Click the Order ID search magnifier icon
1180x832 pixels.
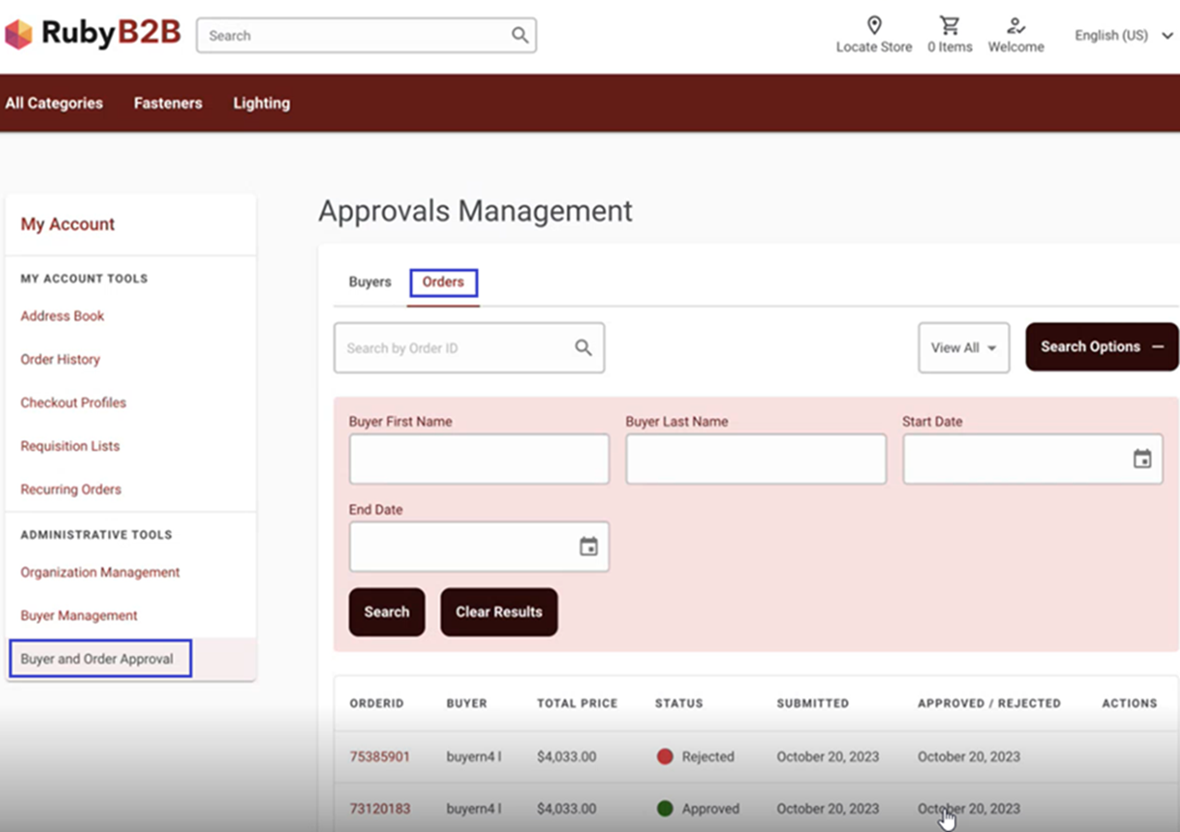coord(583,348)
